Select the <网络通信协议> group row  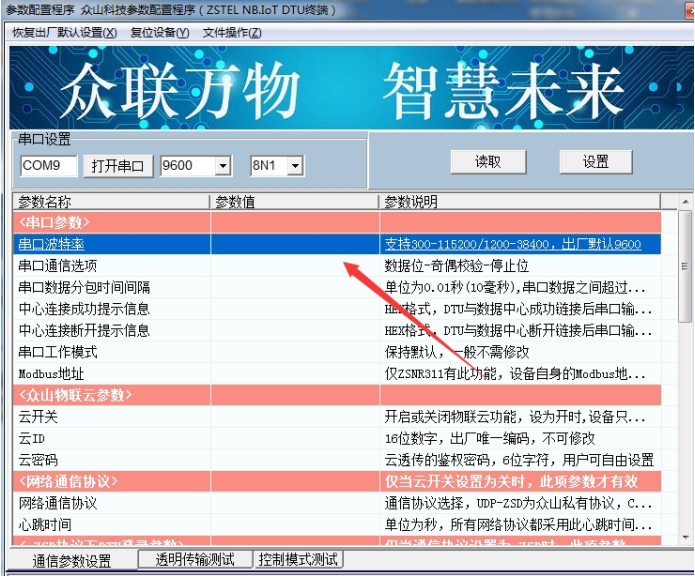point(337,482)
